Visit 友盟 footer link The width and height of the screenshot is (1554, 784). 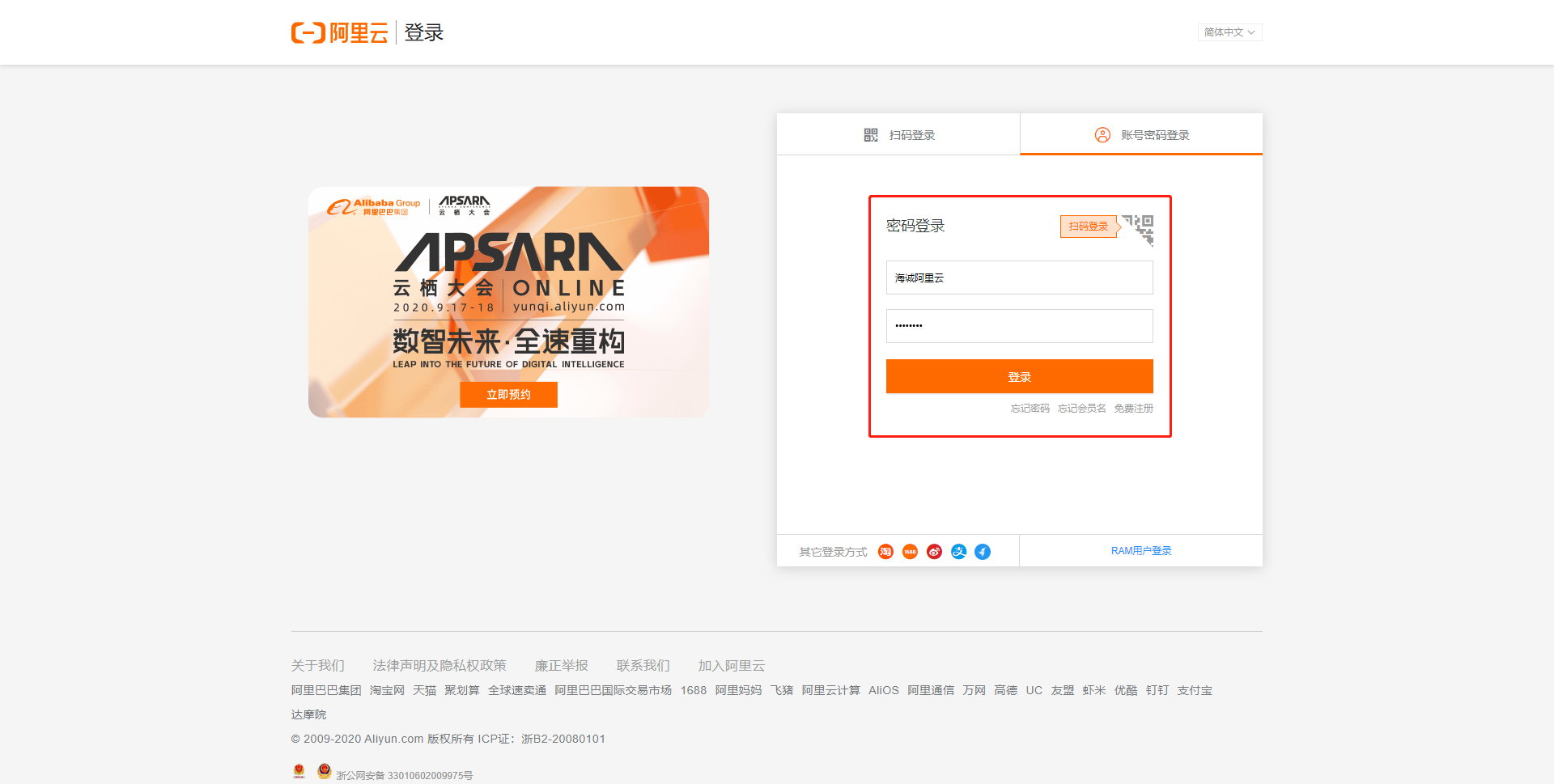1062,690
